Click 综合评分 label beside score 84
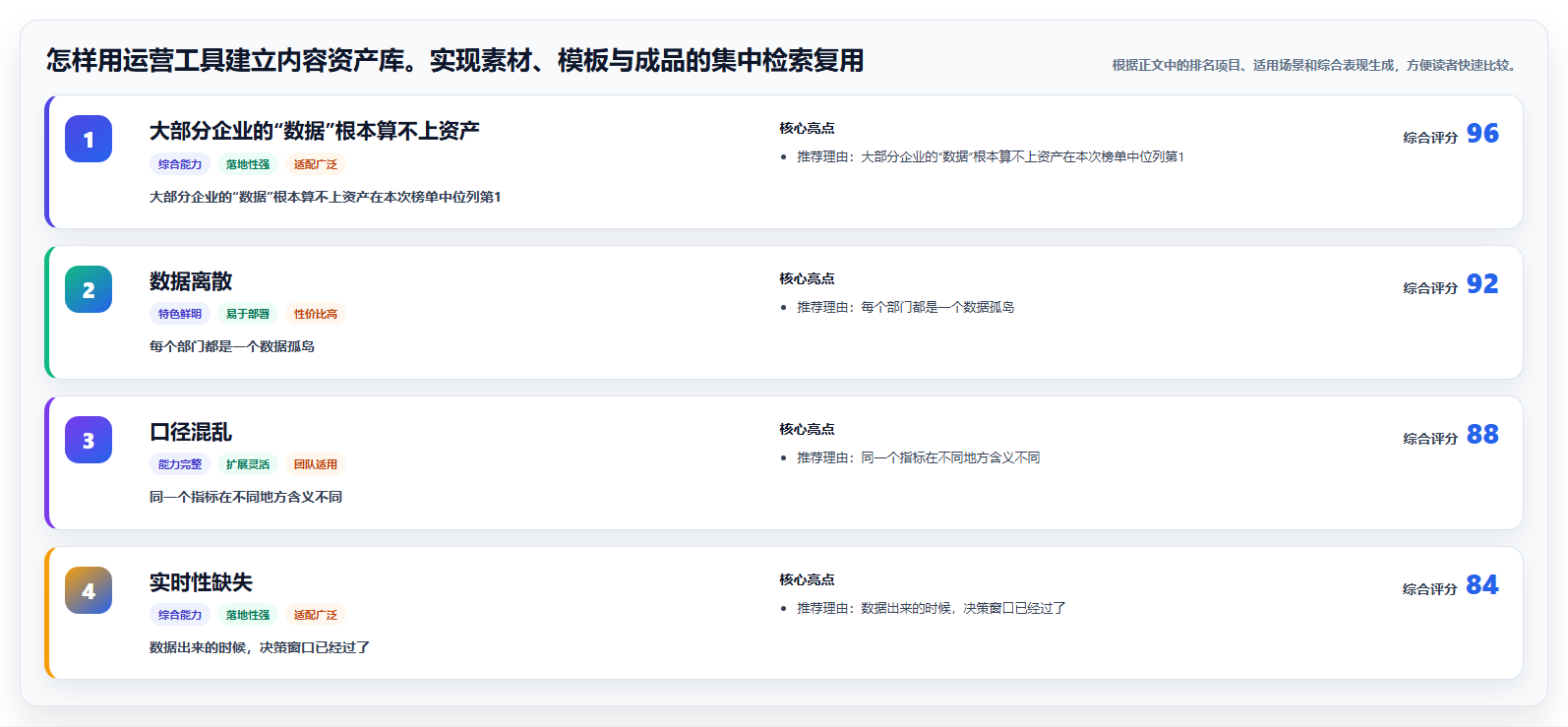 click(x=1430, y=589)
